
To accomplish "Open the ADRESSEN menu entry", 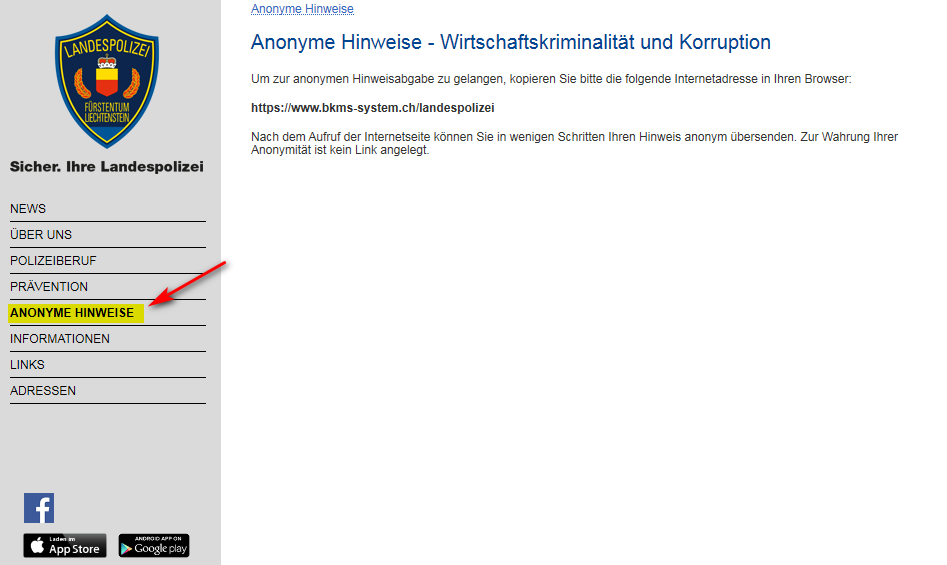I will 43,391.
